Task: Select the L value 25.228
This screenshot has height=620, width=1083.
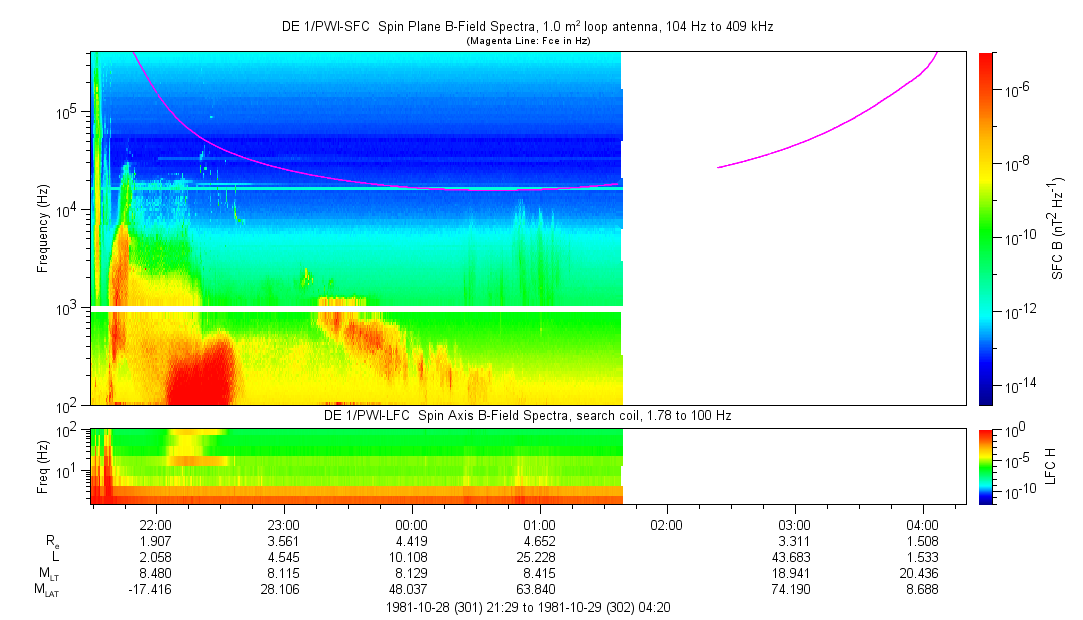Action: click(539, 556)
